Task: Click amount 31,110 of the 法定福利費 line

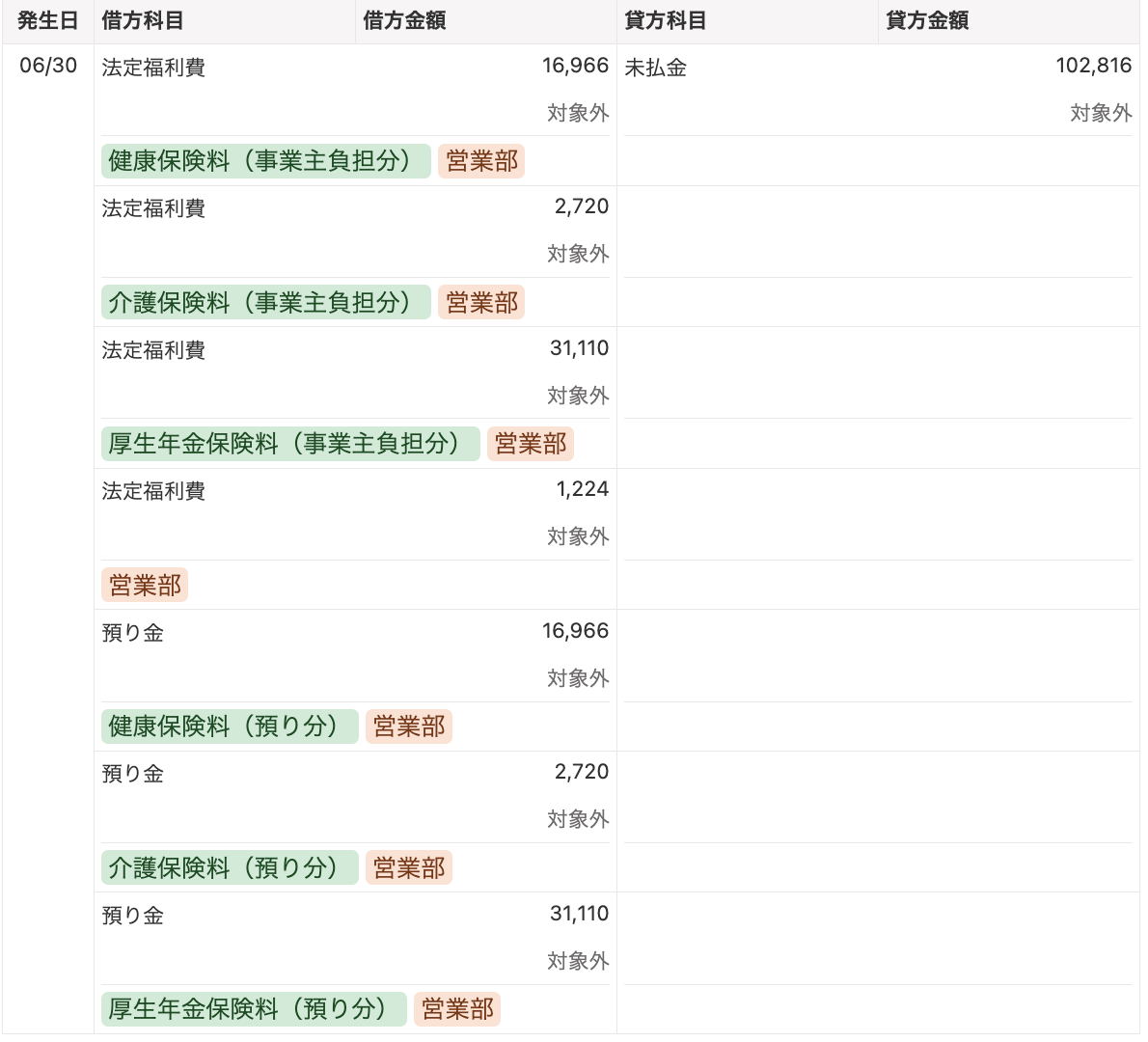Action: [579, 348]
